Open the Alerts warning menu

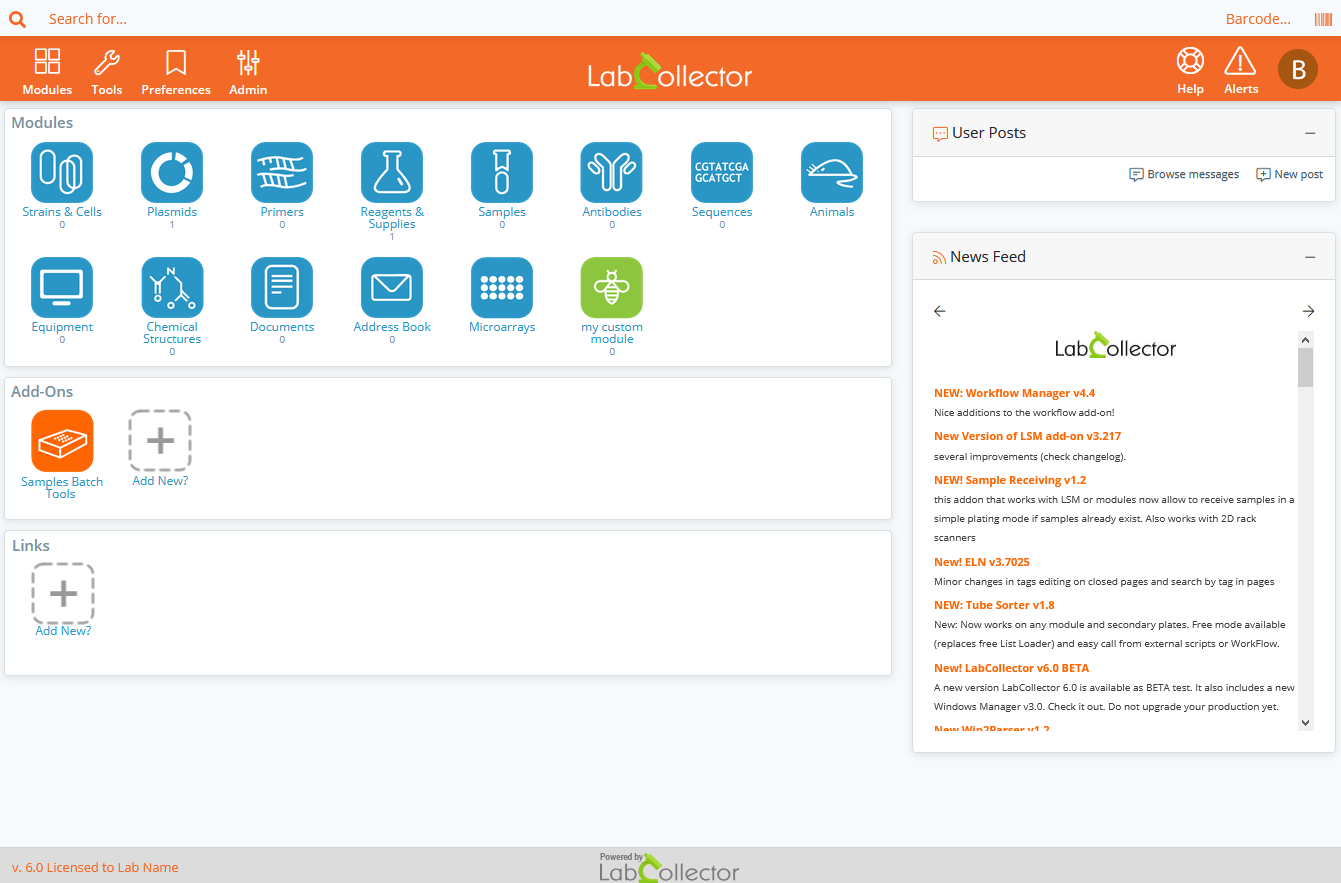pyautogui.click(x=1241, y=72)
